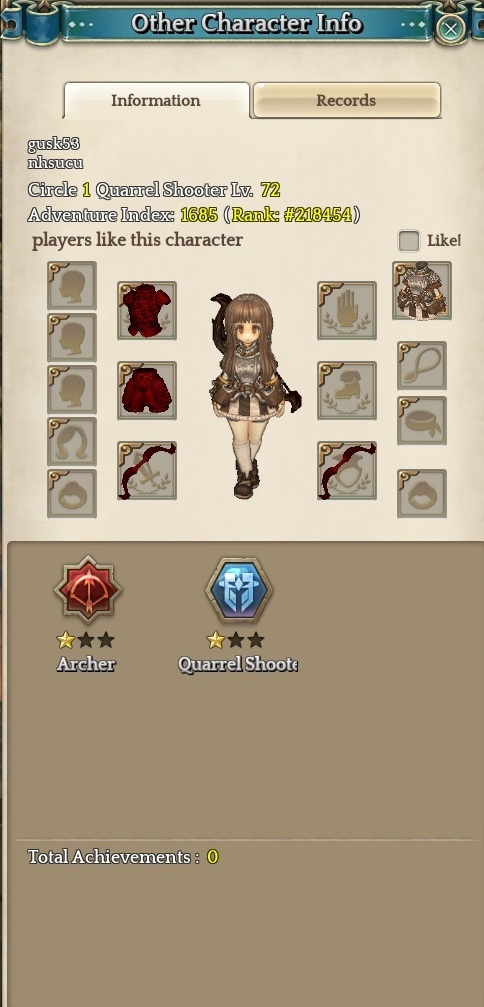The height and width of the screenshot is (1007, 484).
Task: Select the necklace accessory slot
Action: point(422,365)
